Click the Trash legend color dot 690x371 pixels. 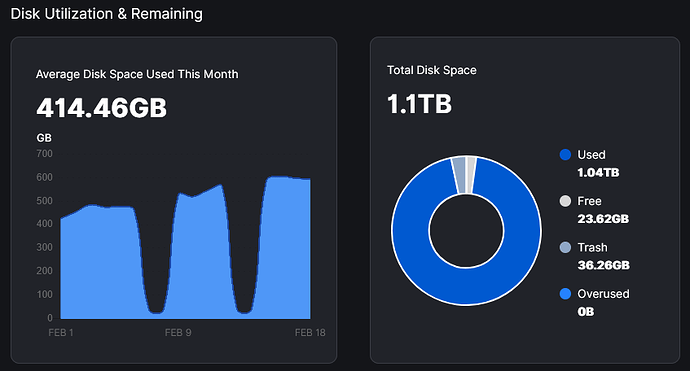pos(565,247)
